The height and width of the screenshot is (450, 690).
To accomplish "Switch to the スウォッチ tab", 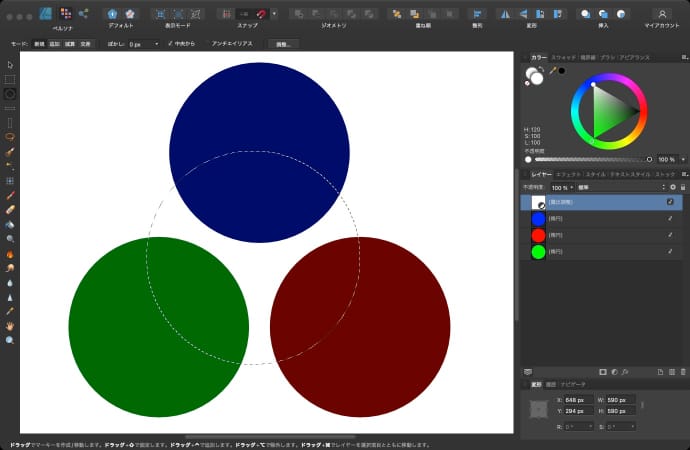I will (564, 58).
